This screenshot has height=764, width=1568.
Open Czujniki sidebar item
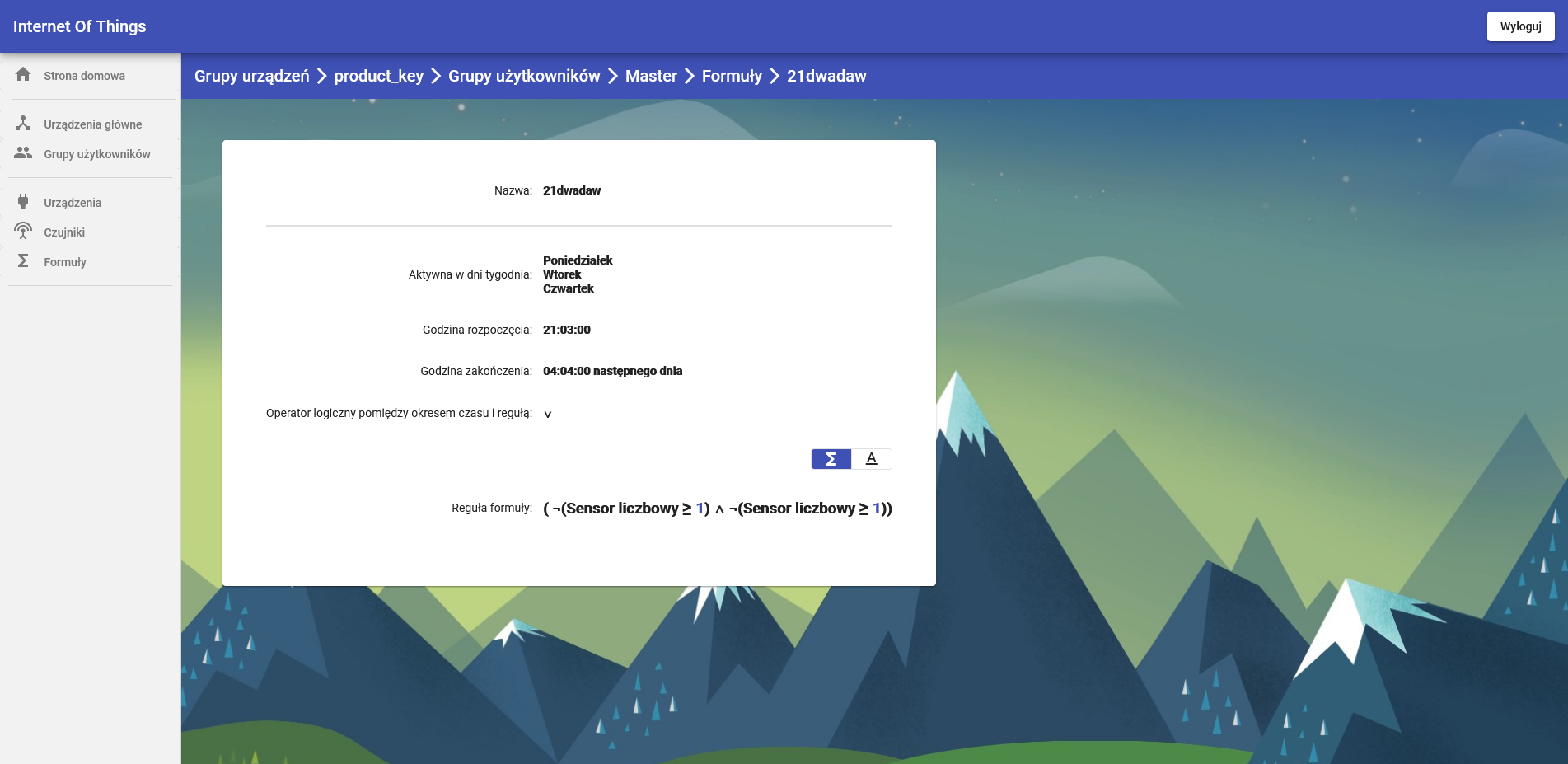click(x=91, y=232)
